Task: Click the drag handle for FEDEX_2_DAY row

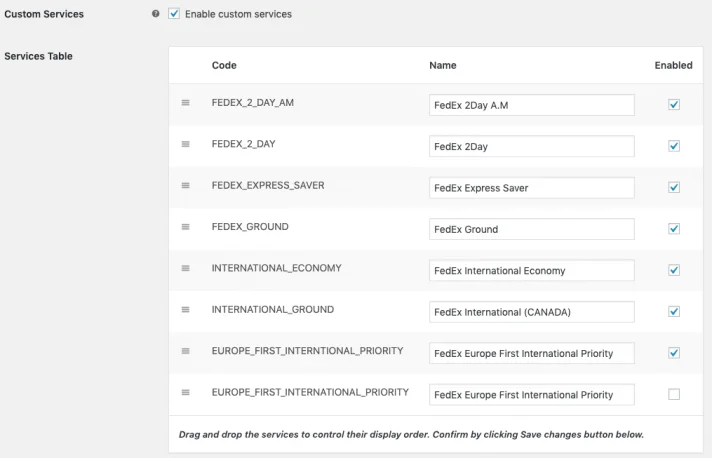Action: point(185,144)
